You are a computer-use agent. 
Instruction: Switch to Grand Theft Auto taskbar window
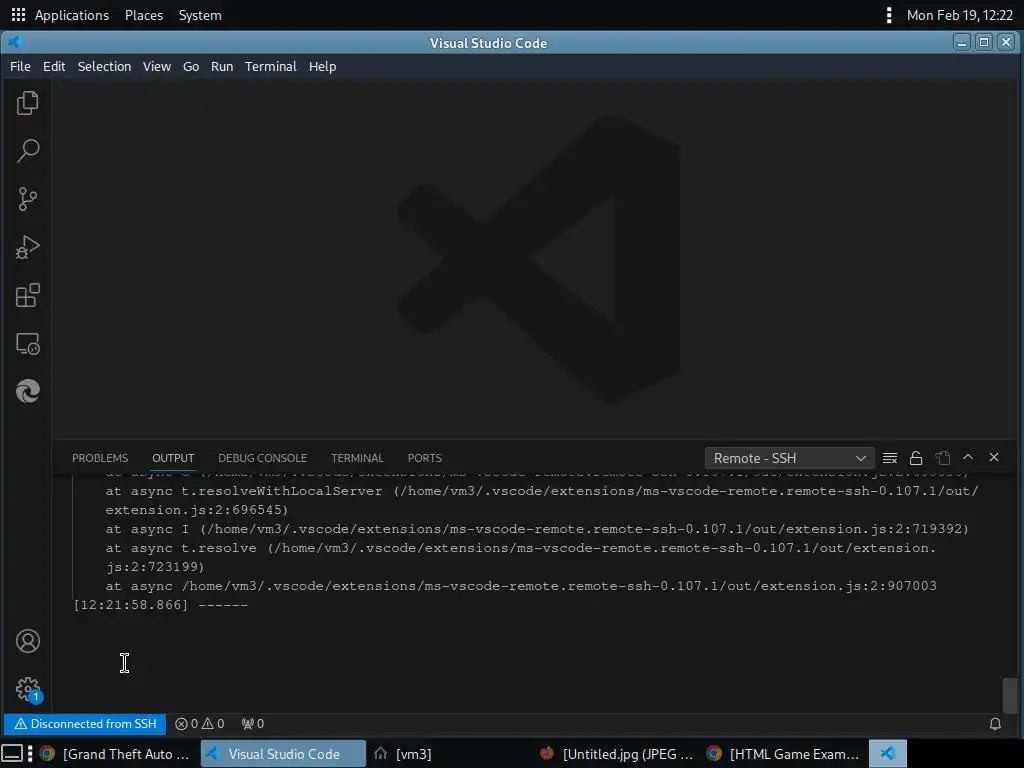(x=115, y=754)
